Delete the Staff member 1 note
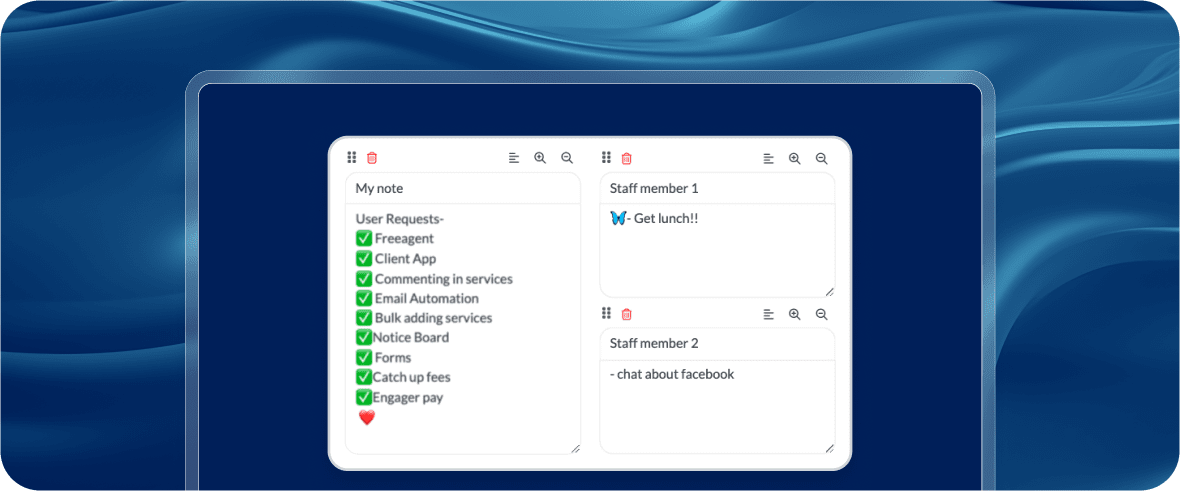 click(x=627, y=158)
